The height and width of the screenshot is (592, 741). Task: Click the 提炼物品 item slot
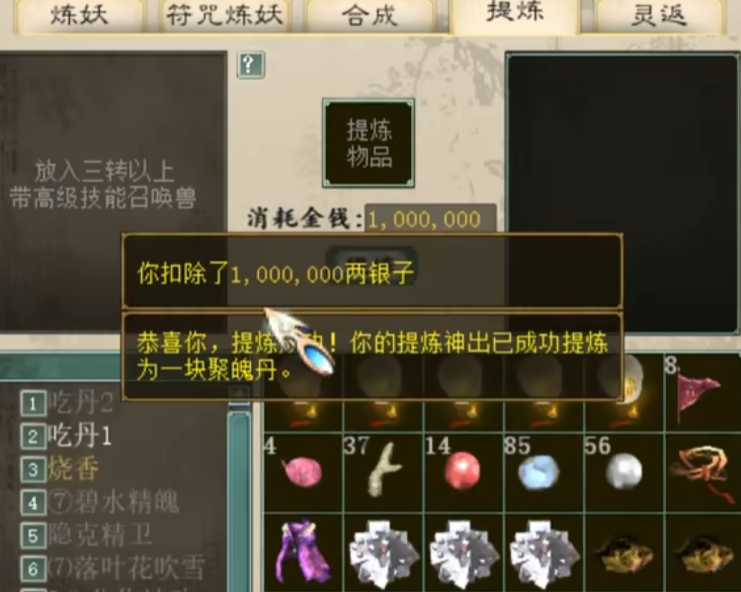pyautogui.click(x=369, y=143)
